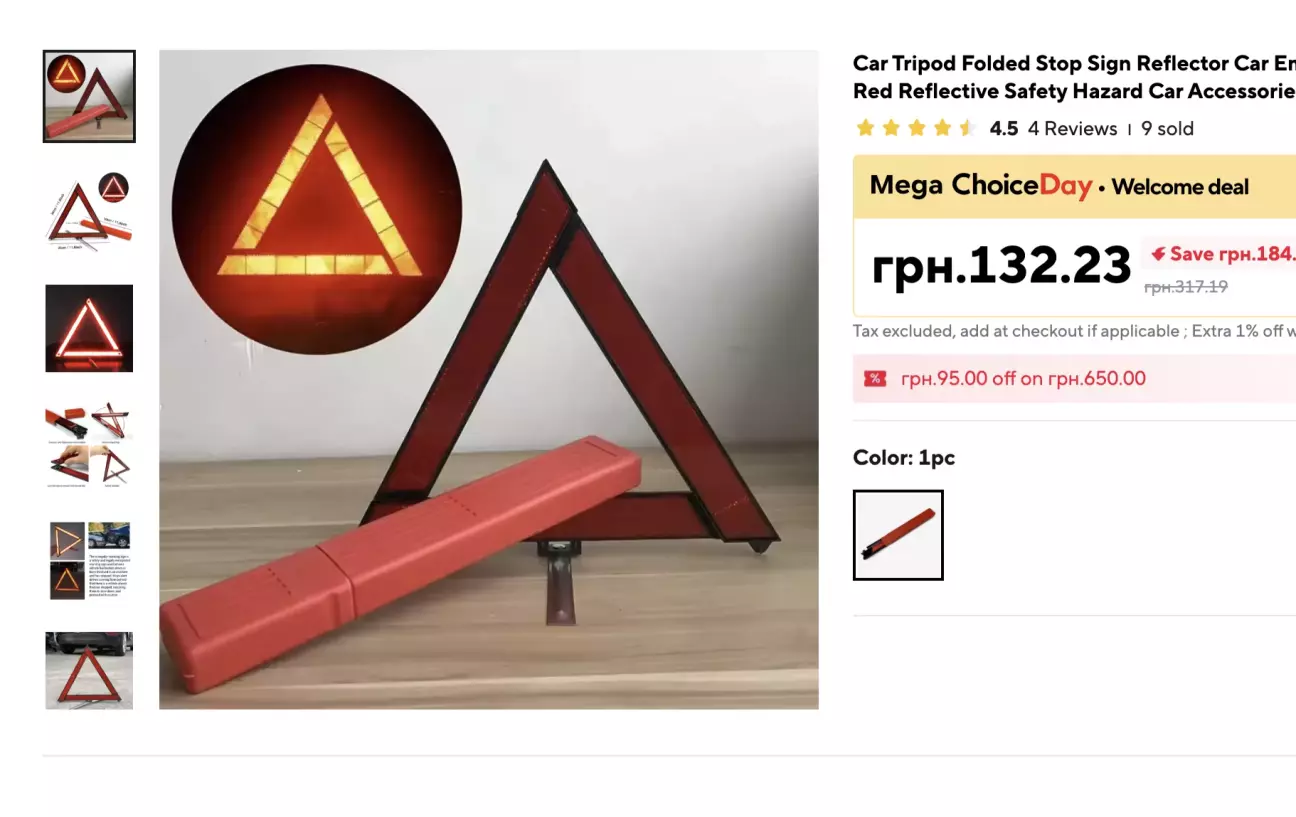Click the product title text

(1074, 77)
